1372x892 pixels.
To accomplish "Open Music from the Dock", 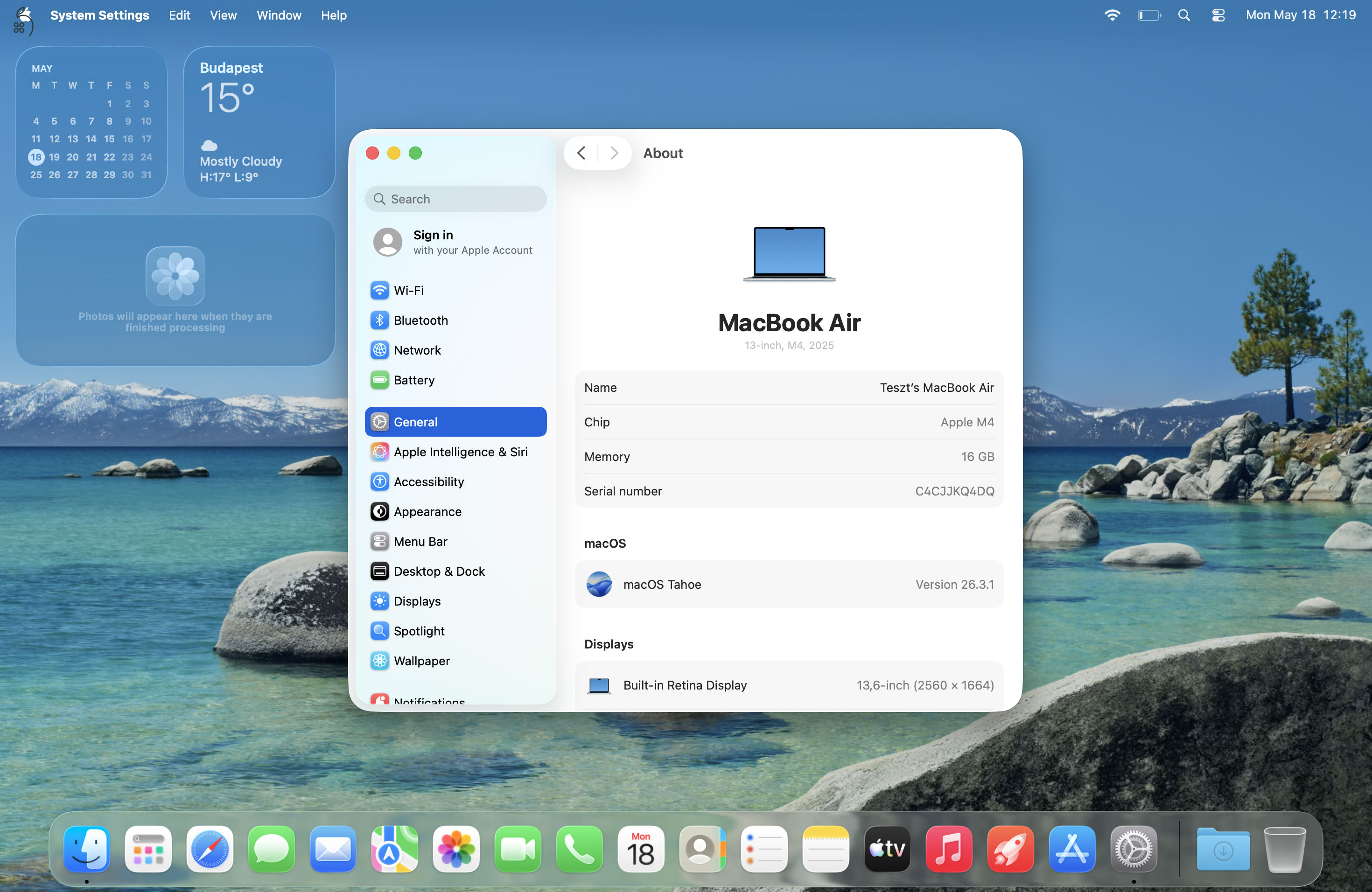I will (950, 850).
